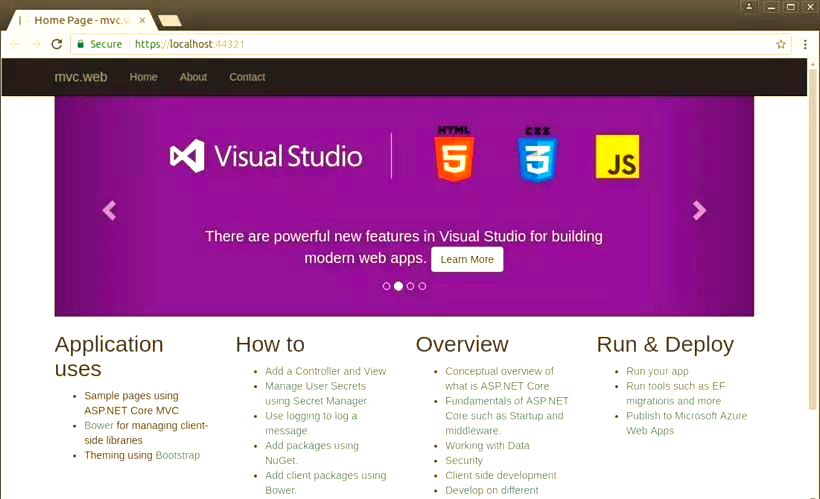Bookmark this page with the star icon
Viewport: 820px width, 499px height.
click(781, 44)
